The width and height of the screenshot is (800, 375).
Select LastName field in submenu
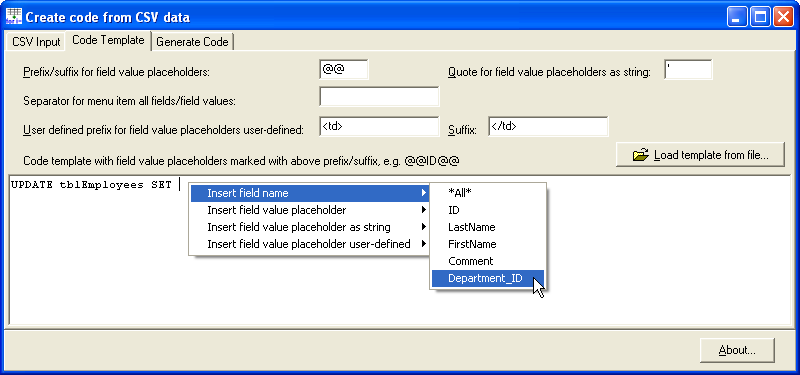point(488,227)
